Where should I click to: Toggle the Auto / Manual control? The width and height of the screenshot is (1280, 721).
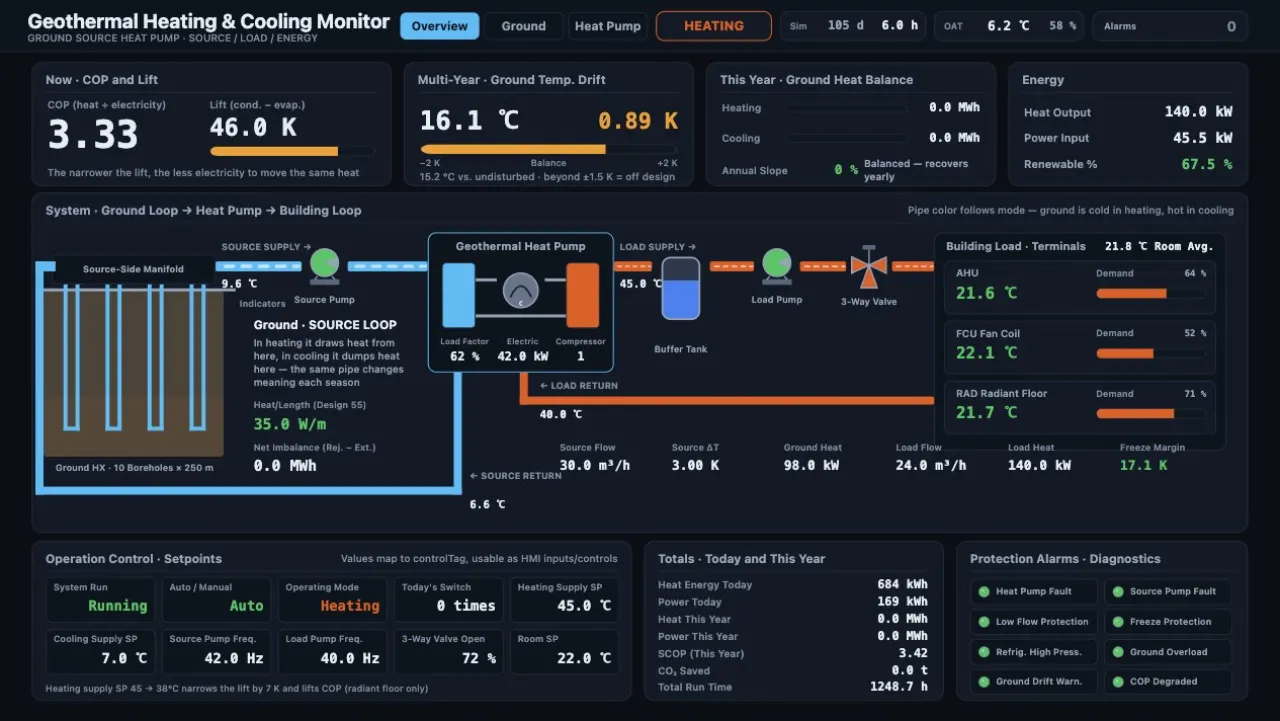(x=216, y=597)
